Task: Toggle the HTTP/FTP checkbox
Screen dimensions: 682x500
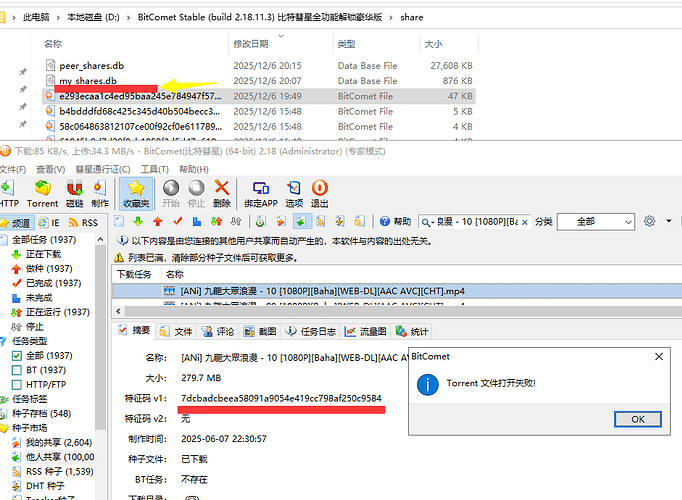Action: coord(17,384)
